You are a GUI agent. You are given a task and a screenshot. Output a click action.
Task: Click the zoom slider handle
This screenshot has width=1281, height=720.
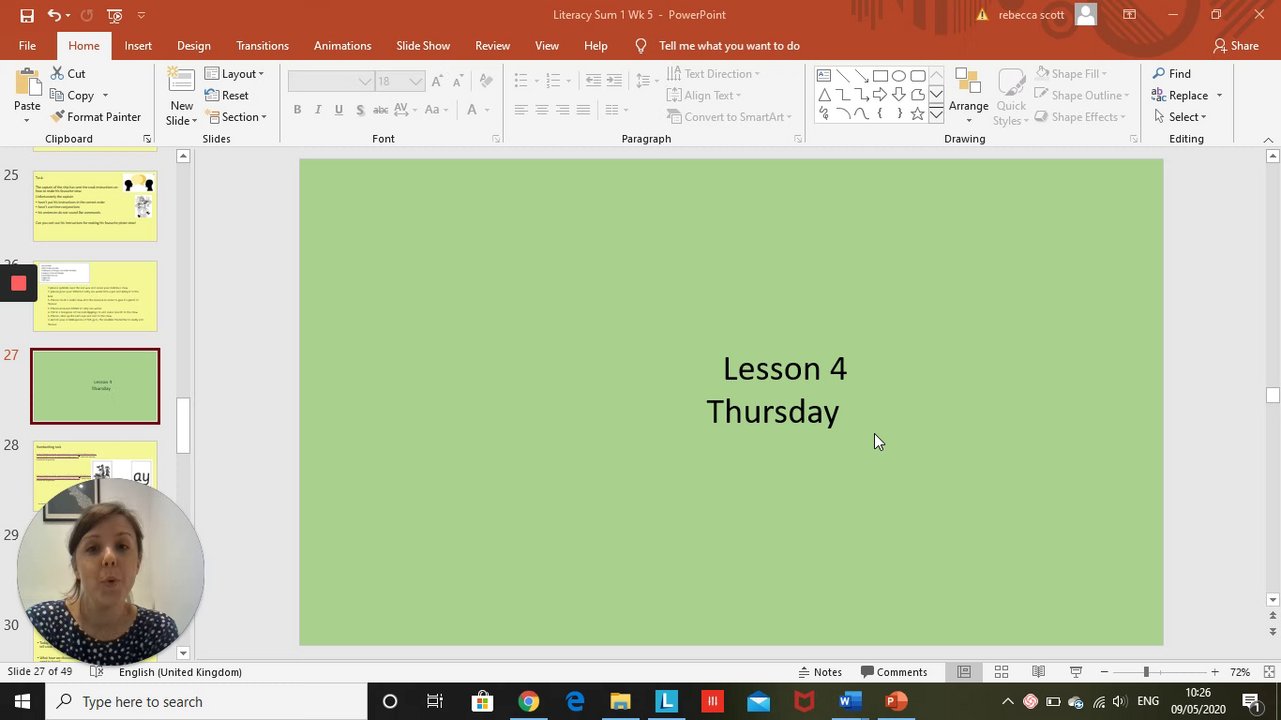coord(1146,672)
